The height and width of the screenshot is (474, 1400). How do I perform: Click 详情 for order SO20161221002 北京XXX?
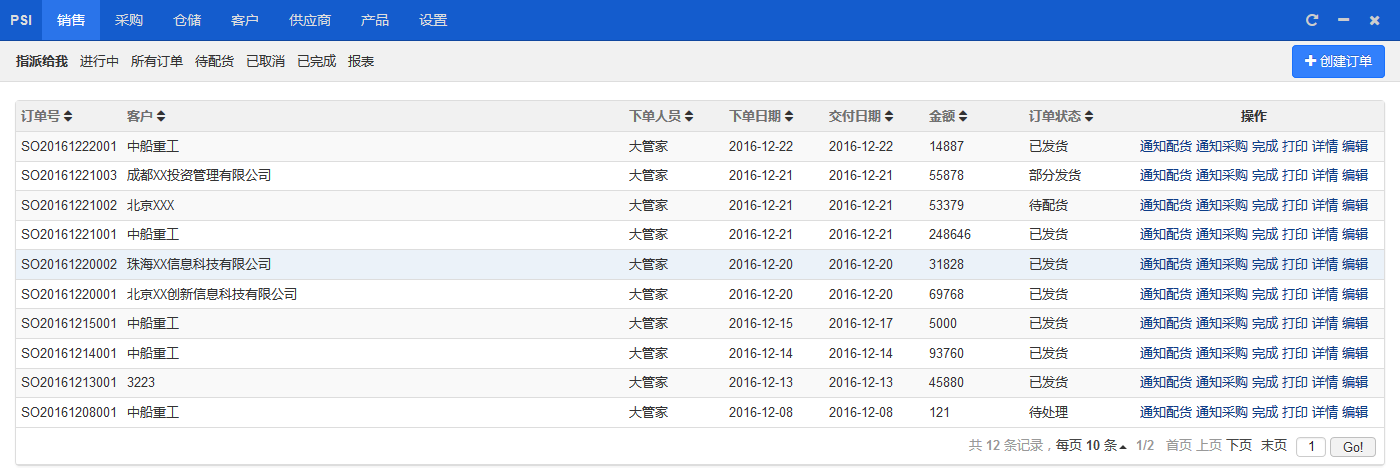tap(1324, 205)
